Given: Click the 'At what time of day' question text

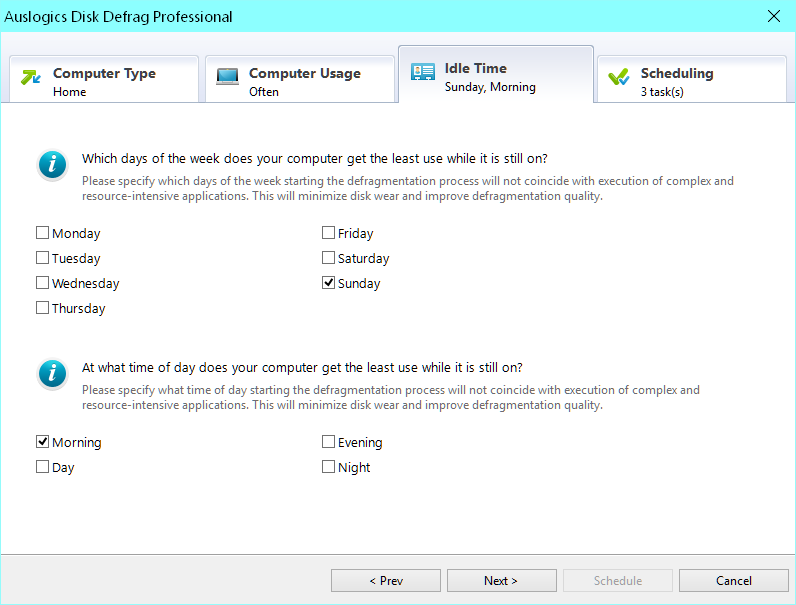Looking at the screenshot, I should [x=302, y=368].
